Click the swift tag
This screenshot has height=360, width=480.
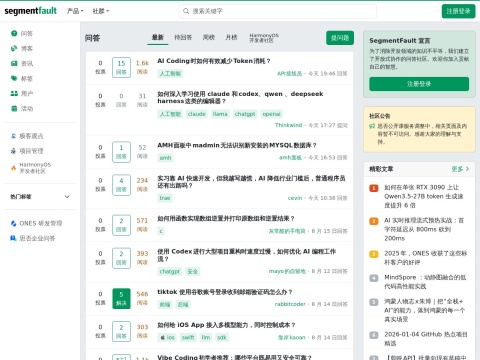coord(188,337)
